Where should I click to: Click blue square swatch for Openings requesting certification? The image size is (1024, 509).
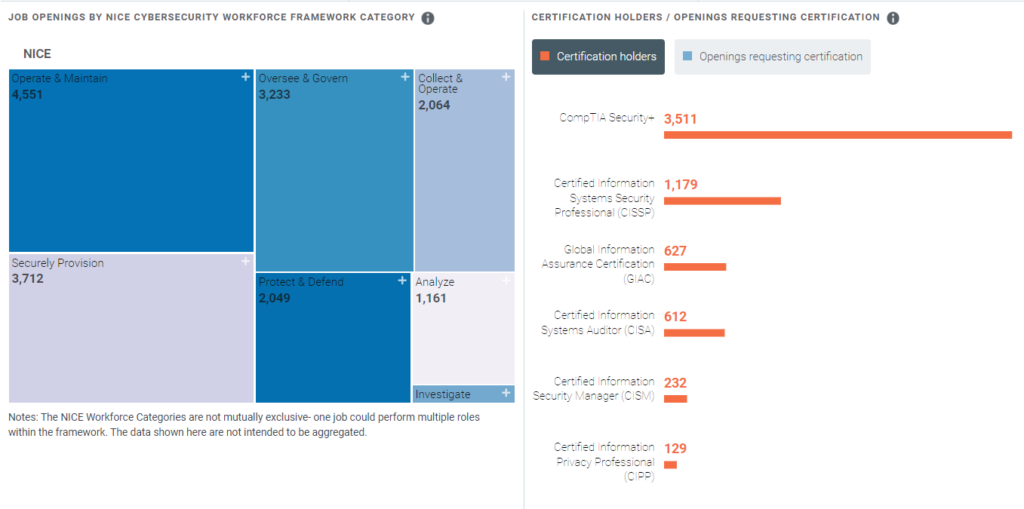click(x=686, y=57)
